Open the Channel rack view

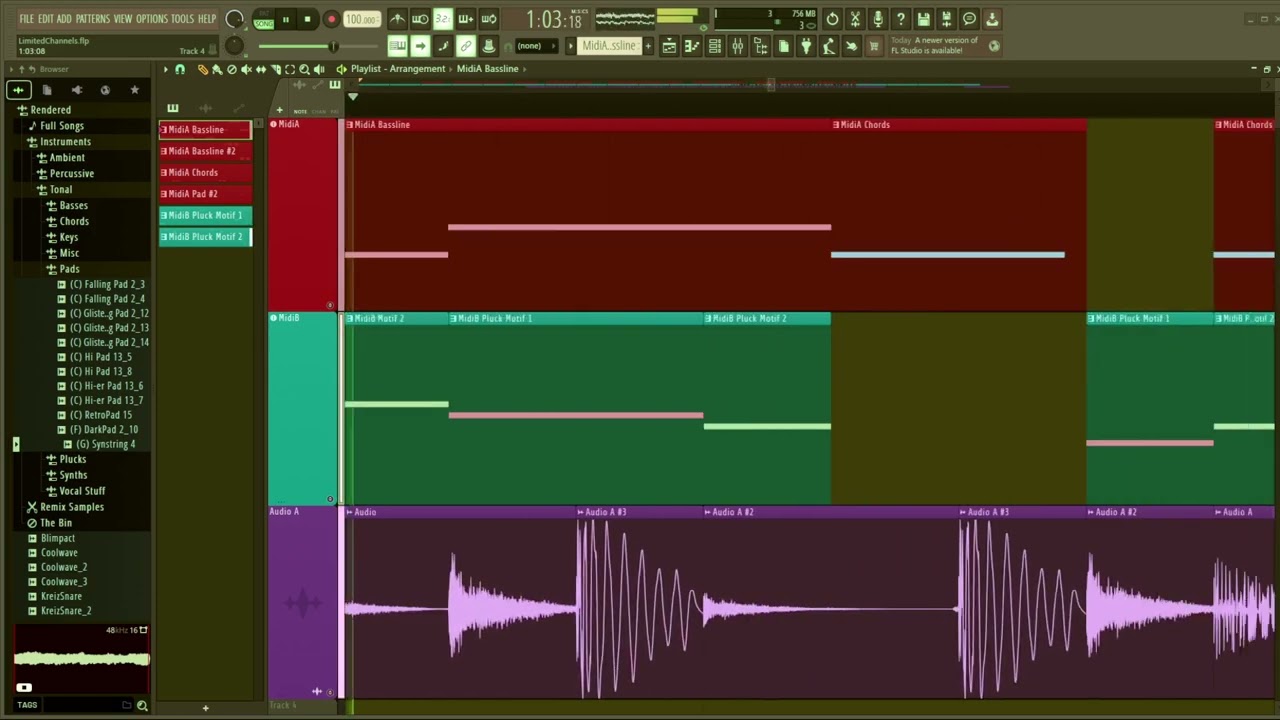click(x=715, y=46)
